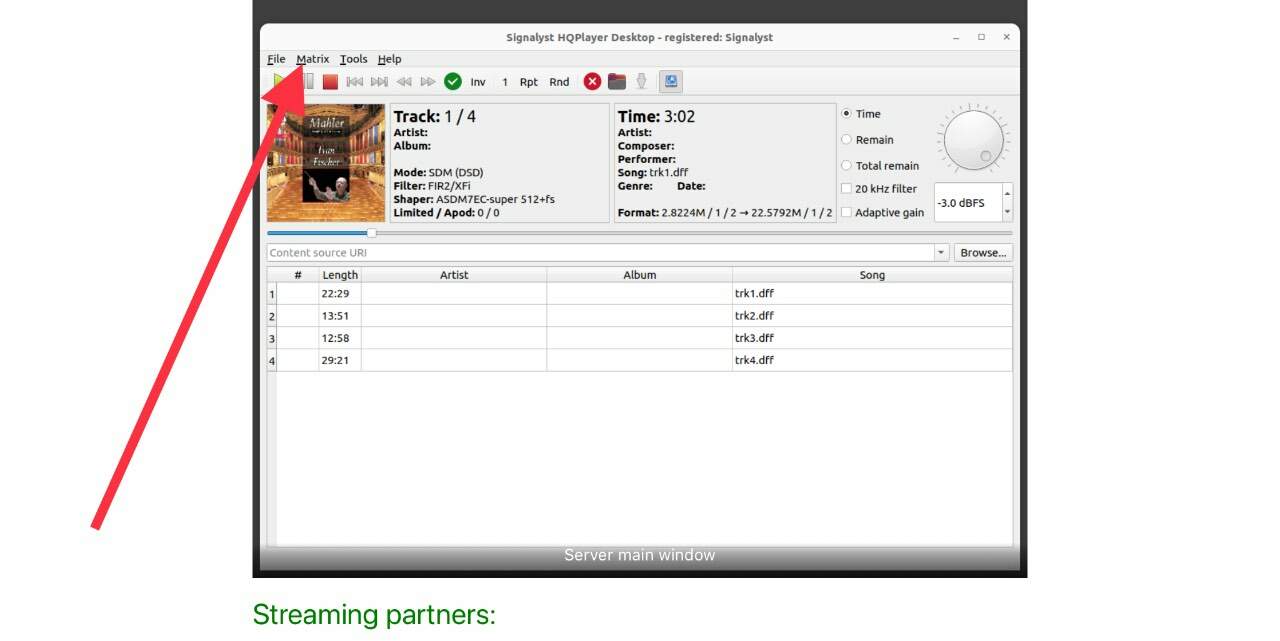The image size is (1280, 641).
Task: Click the "Server main window" caption
Action: pos(640,555)
